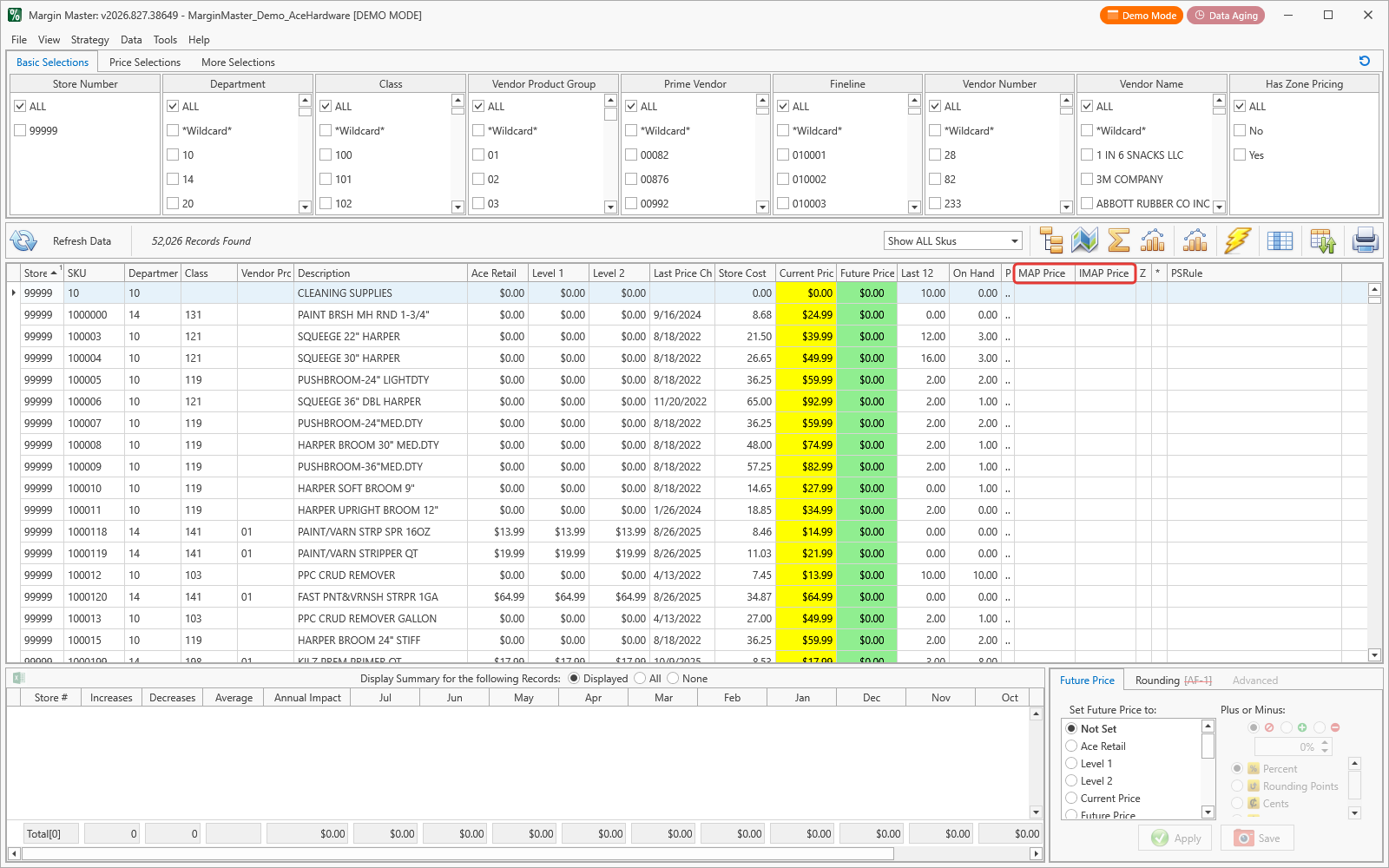Check Prime Vendor 00876 checkbox
Screen dimensions: 1389x868
pos(631,179)
